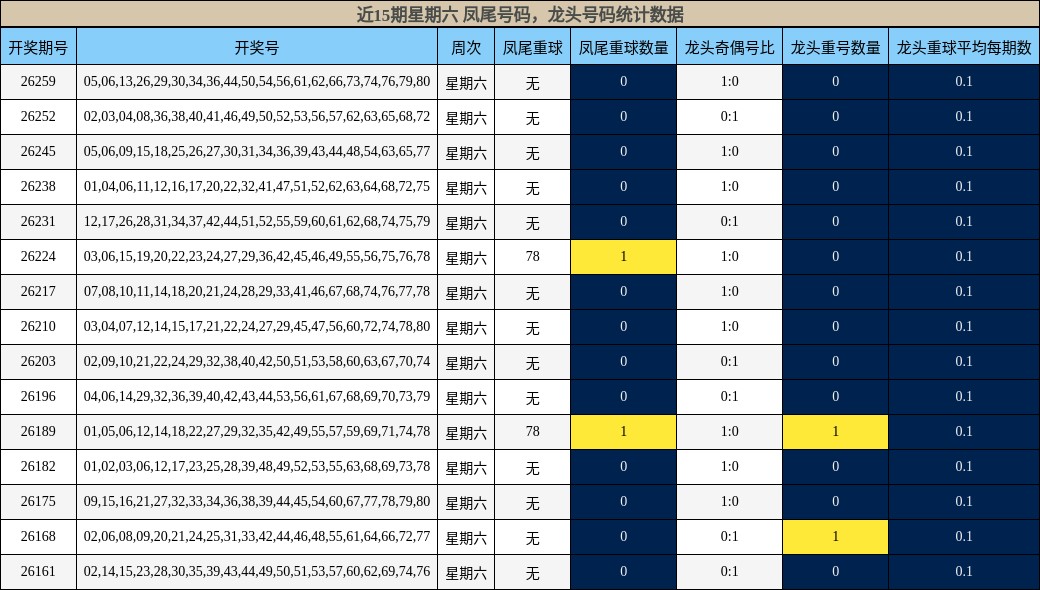Select issue number 26217
Screen dimensions: 1040x590
(x=38, y=292)
